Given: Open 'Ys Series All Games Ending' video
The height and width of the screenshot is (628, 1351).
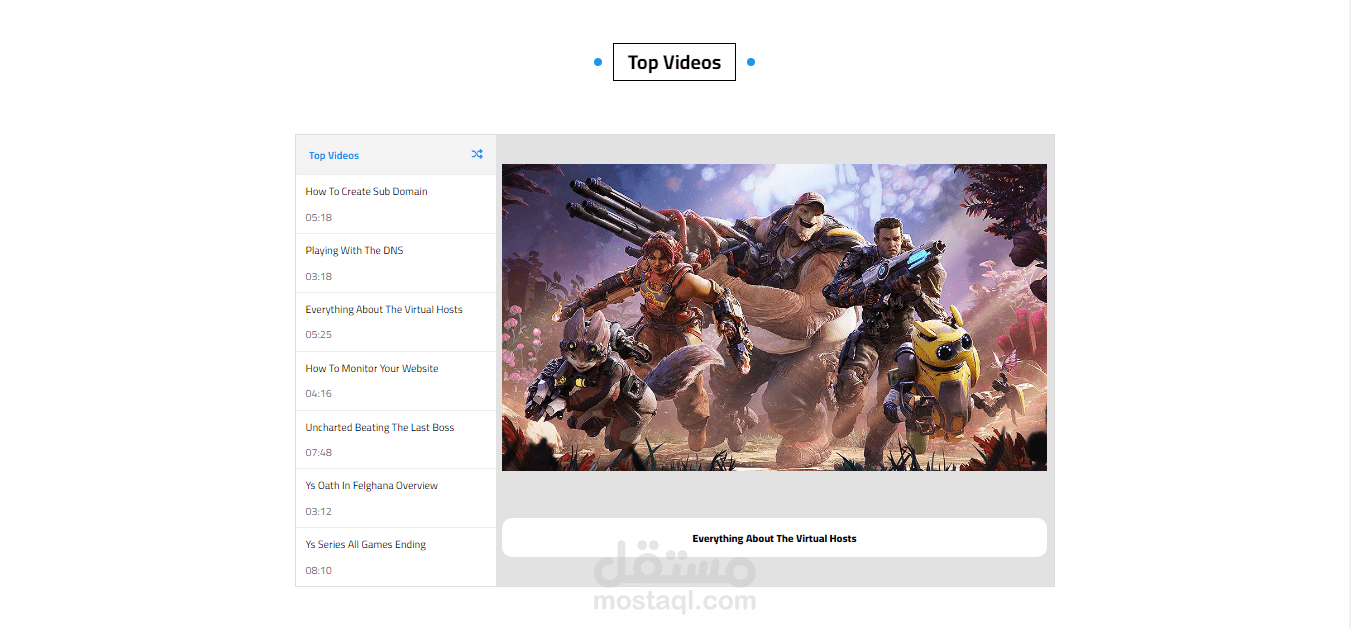Looking at the screenshot, I should pyautogui.click(x=396, y=557).
